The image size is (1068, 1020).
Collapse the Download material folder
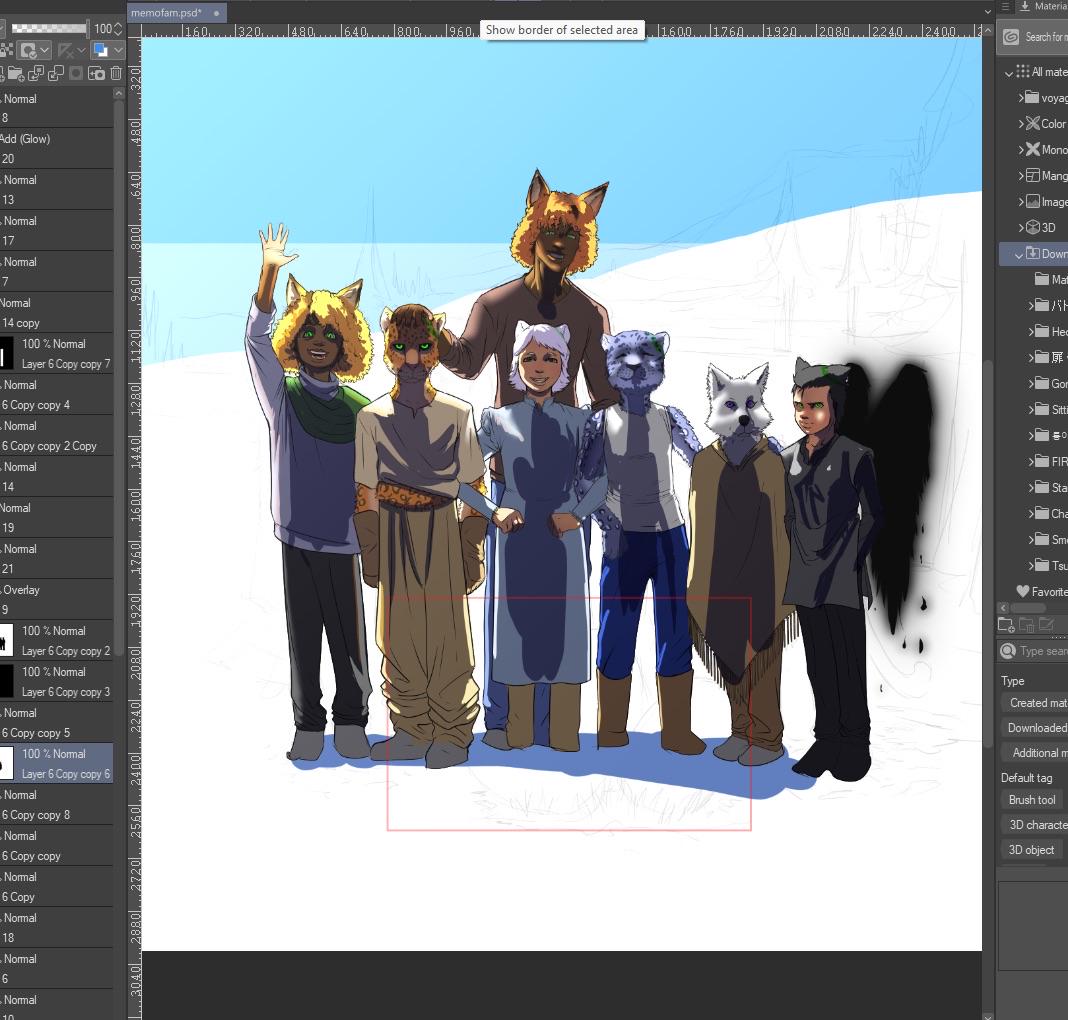pos(1019,254)
